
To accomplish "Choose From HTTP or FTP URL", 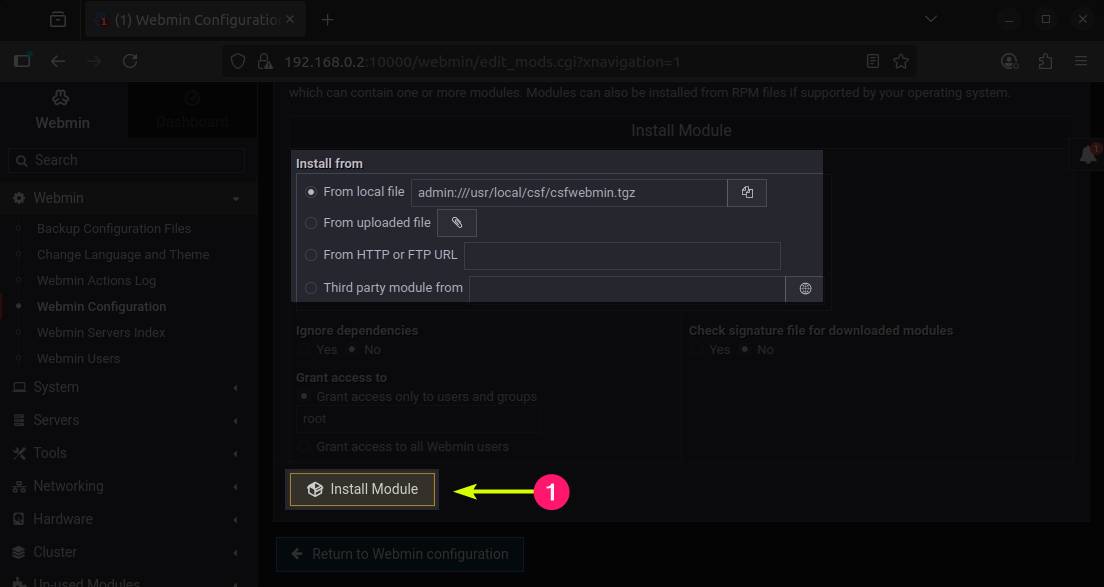I will [310, 255].
